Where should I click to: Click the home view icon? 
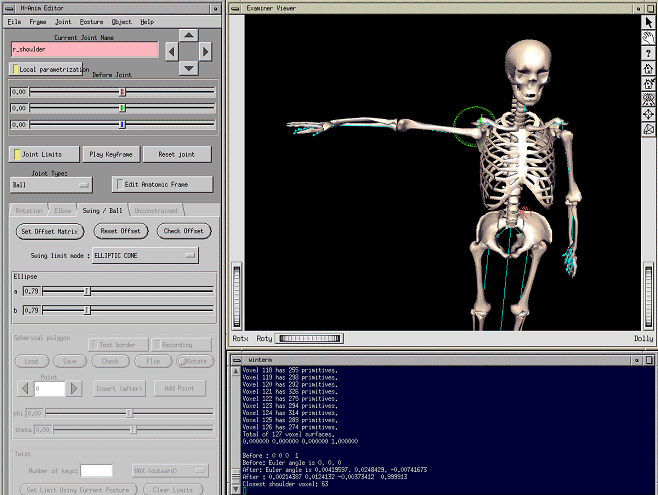pyautogui.click(x=649, y=70)
